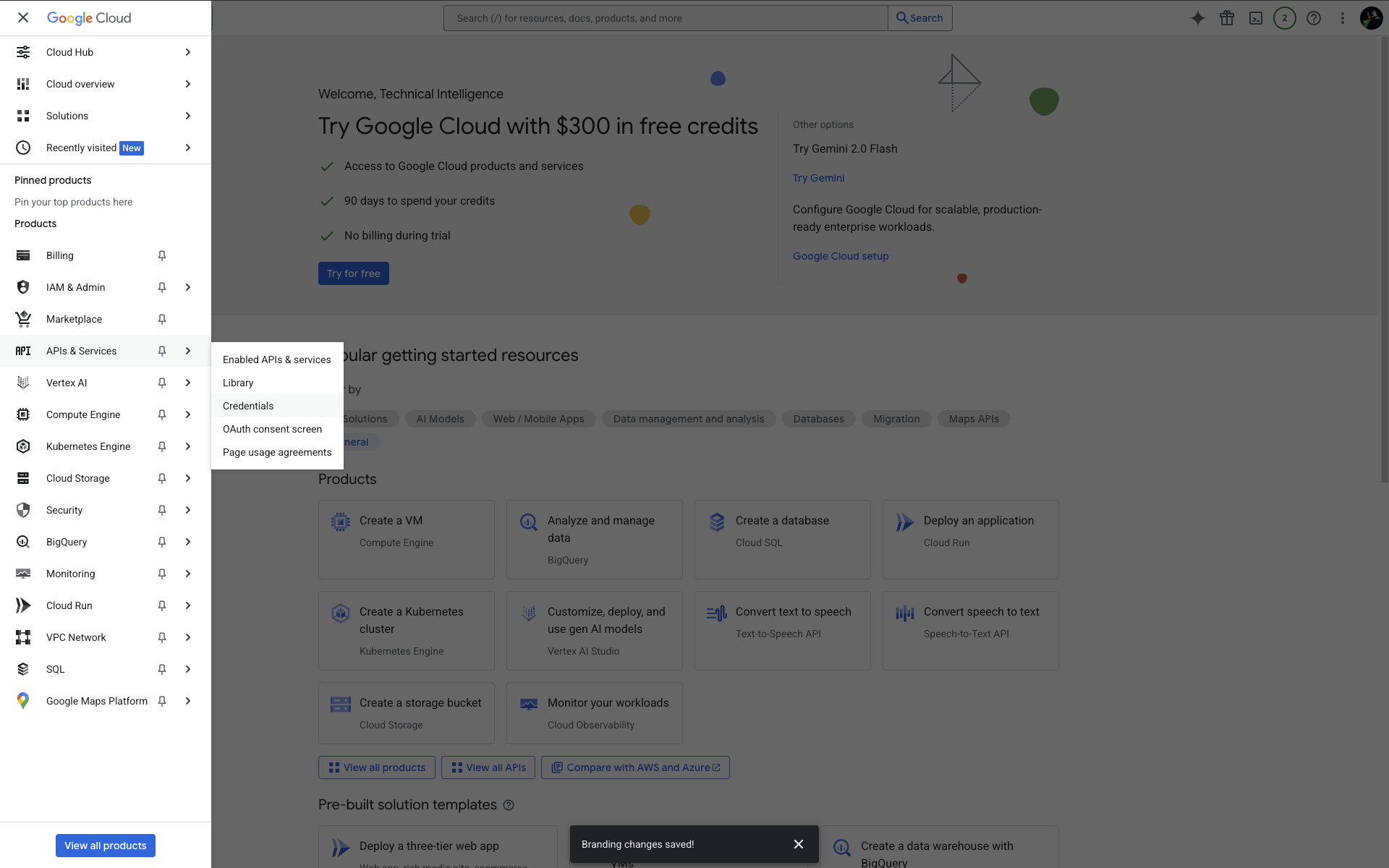Click the View all APIs button
This screenshot has height=868, width=1389.
tap(488, 767)
